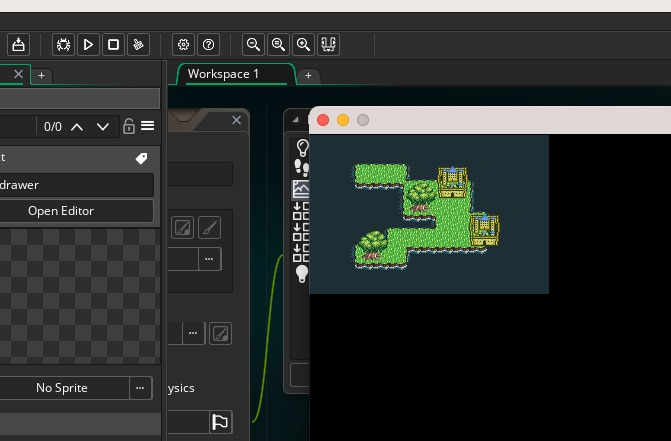Start the debugger with the bug icon
The height and width of the screenshot is (441, 671).
pyautogui.click(x=63, y=44)
